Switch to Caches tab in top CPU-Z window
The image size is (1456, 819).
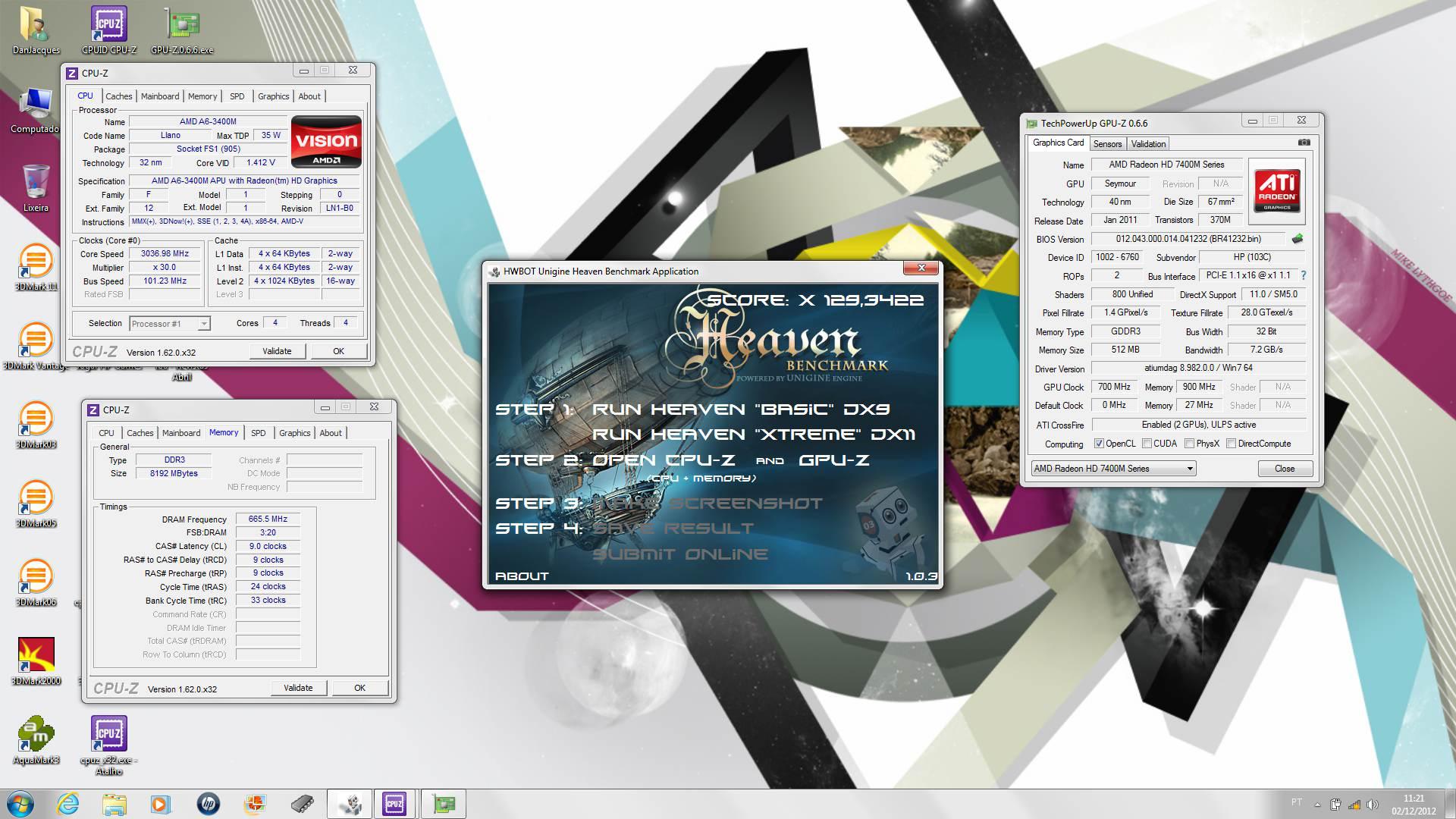pos(119,96)
